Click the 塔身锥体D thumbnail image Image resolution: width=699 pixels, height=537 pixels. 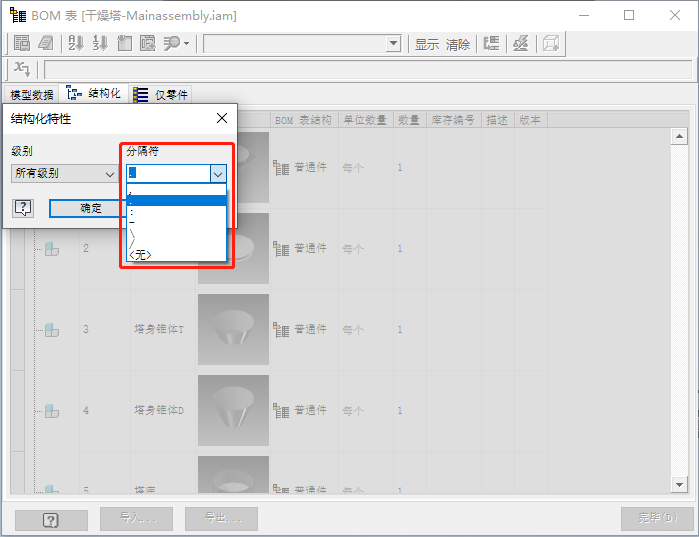tap(233, 410)
